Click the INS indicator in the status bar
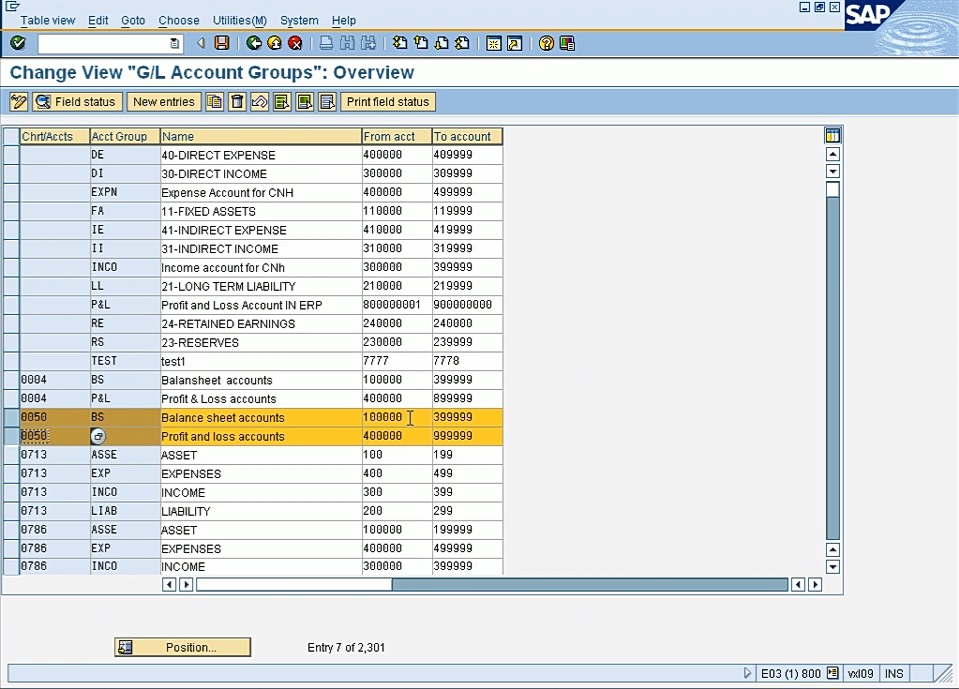Image resolution: width=959 pixels, height=689 pixels. 894,673
